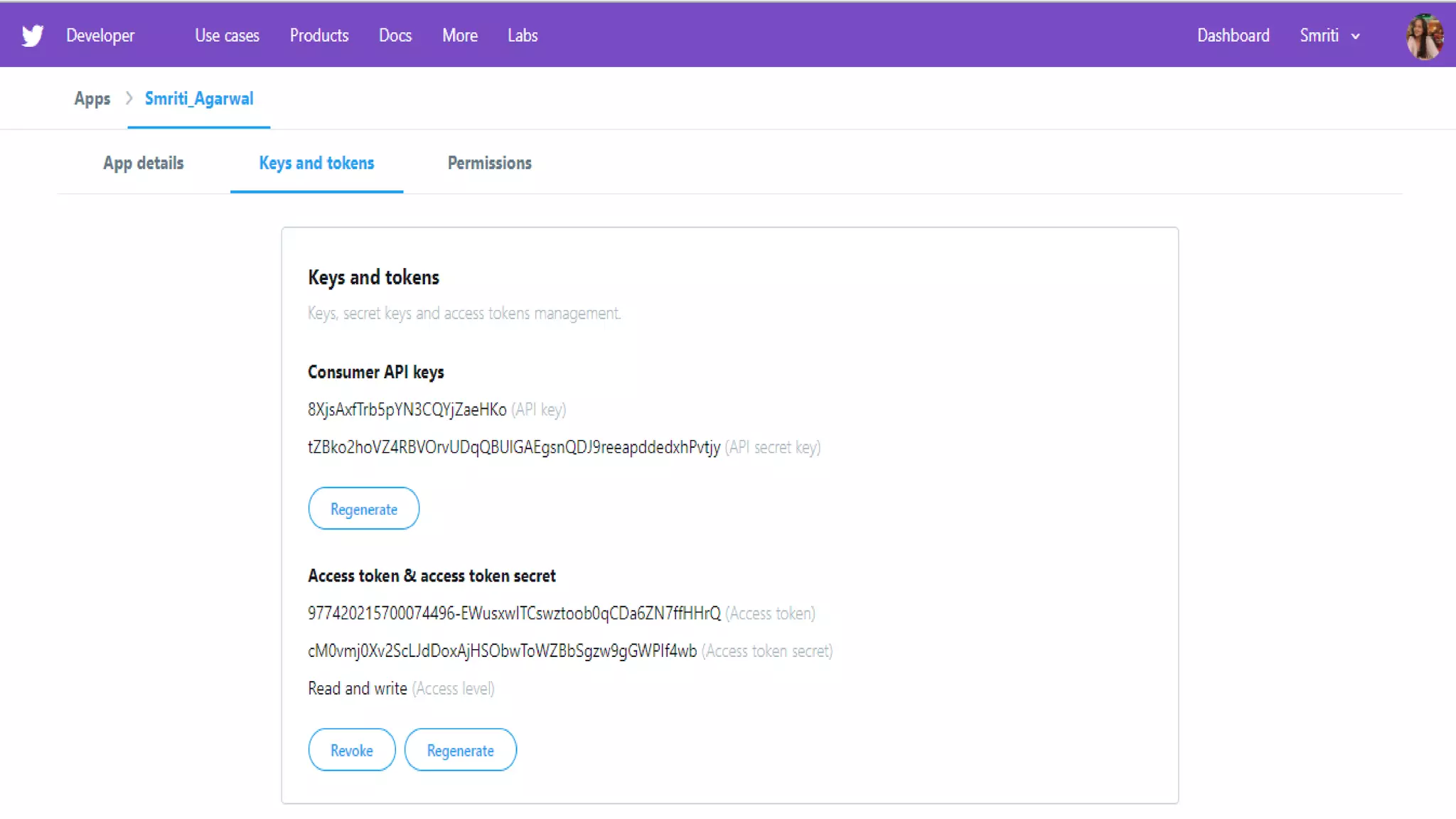Click the API secret key text
The height and width of the screenshot is (819, 1456).
[x=513, y=447]
